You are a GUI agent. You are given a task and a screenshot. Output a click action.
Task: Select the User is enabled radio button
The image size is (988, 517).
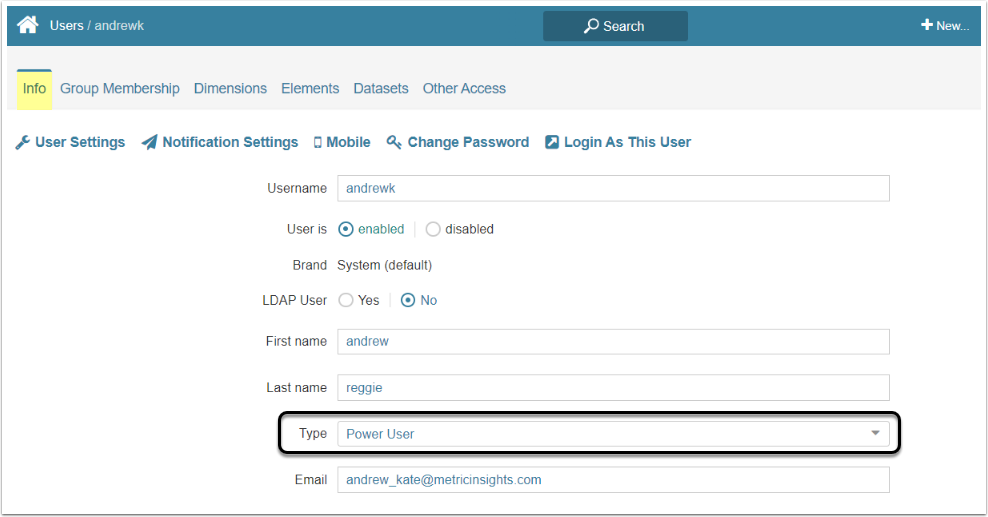346,229
